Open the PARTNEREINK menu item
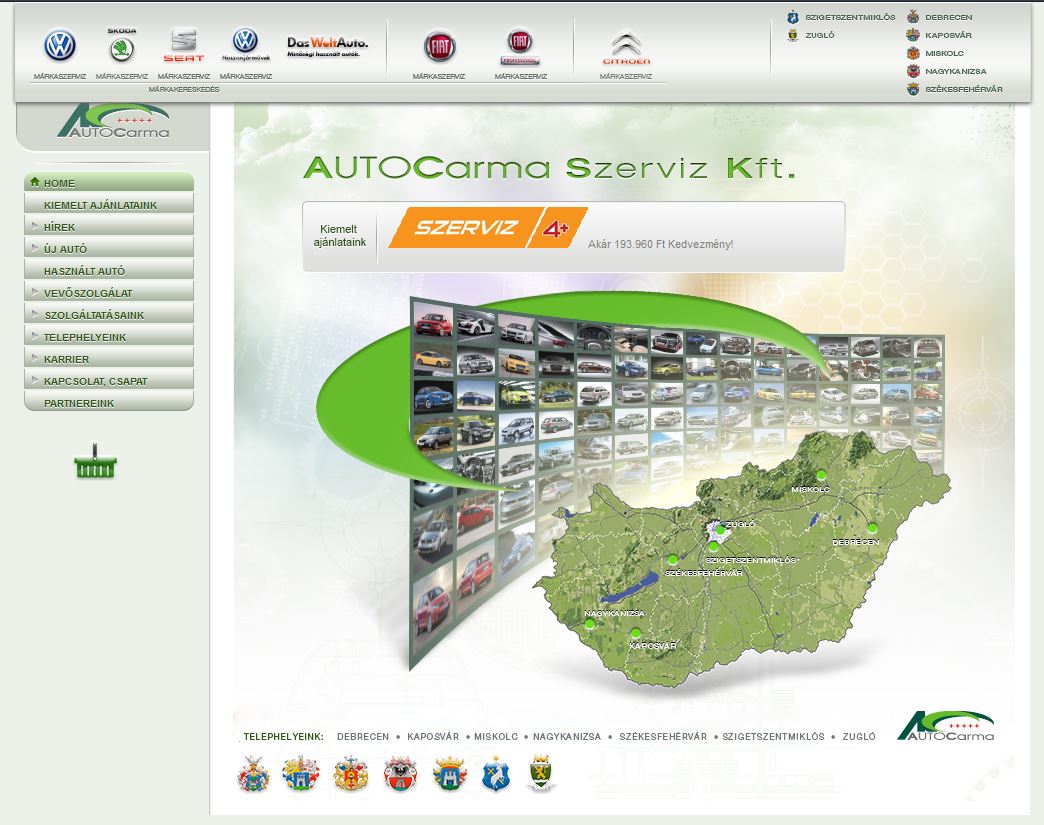 [109, 402]
